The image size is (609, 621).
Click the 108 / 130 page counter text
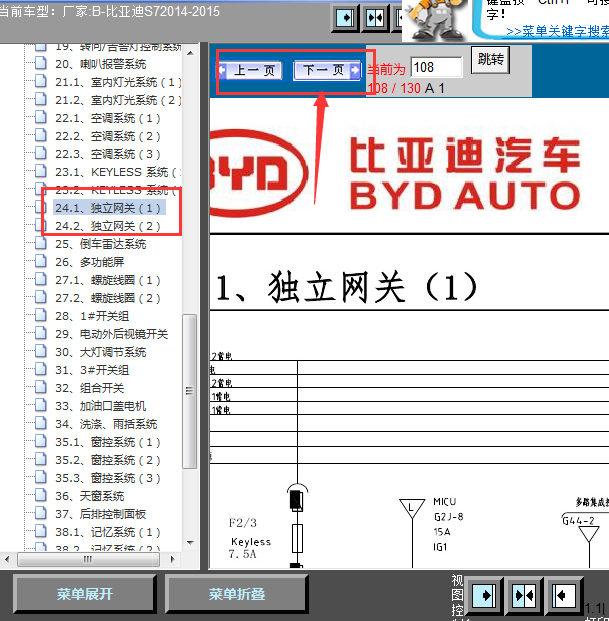coord(394,88)
